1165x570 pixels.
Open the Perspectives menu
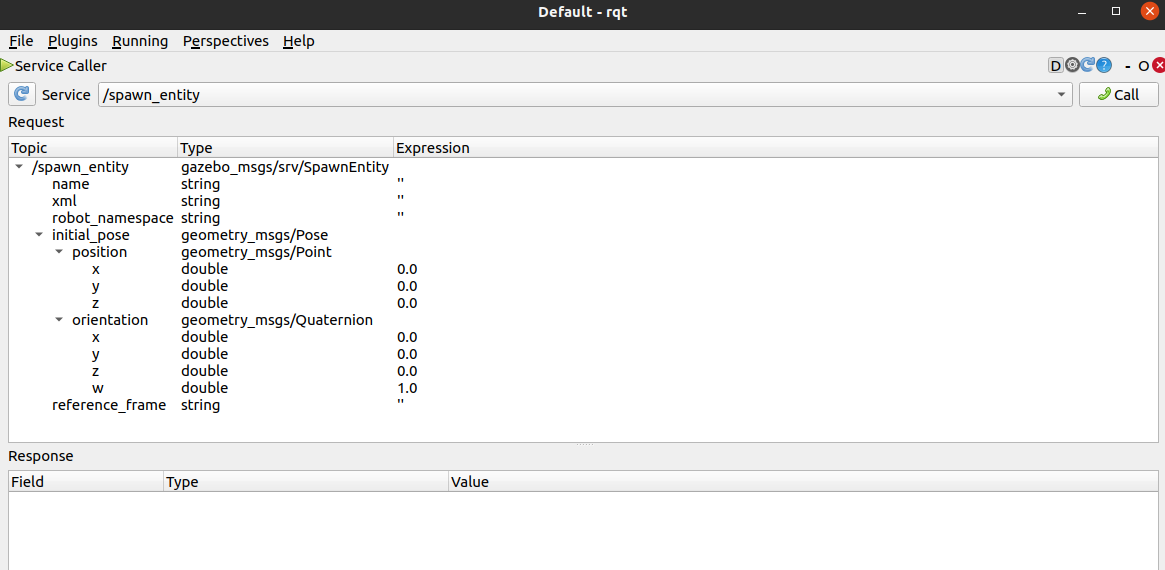[226, 41]
